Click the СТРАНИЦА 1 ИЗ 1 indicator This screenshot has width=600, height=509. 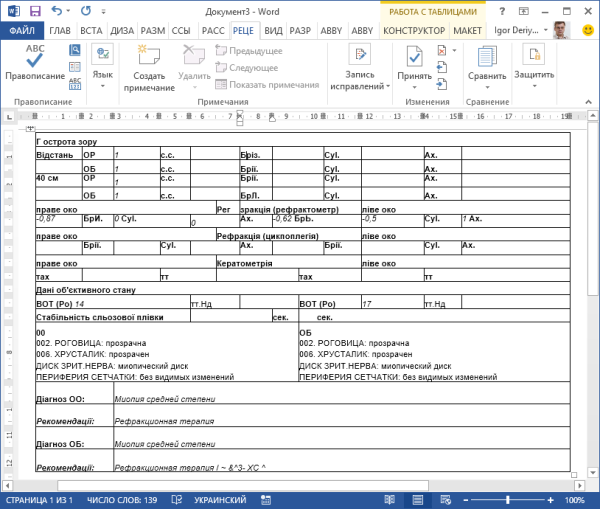pos(39,500)
